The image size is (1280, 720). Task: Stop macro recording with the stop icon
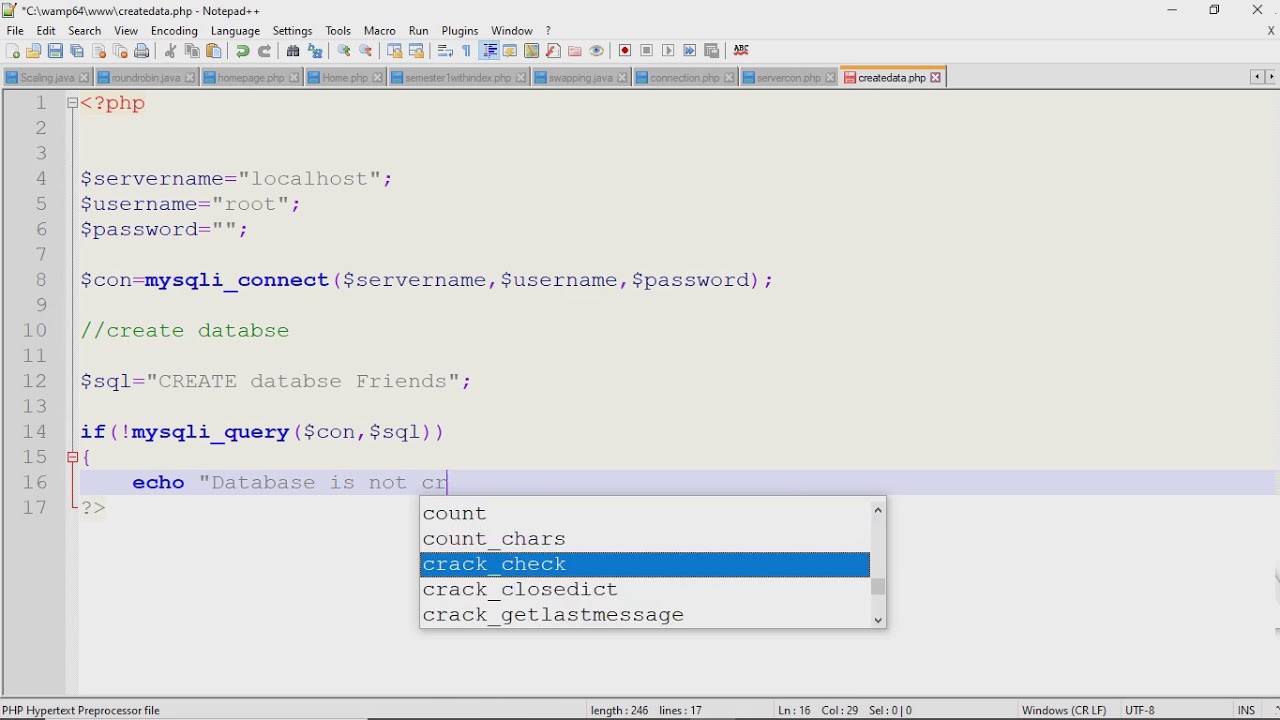pos(646,51)
